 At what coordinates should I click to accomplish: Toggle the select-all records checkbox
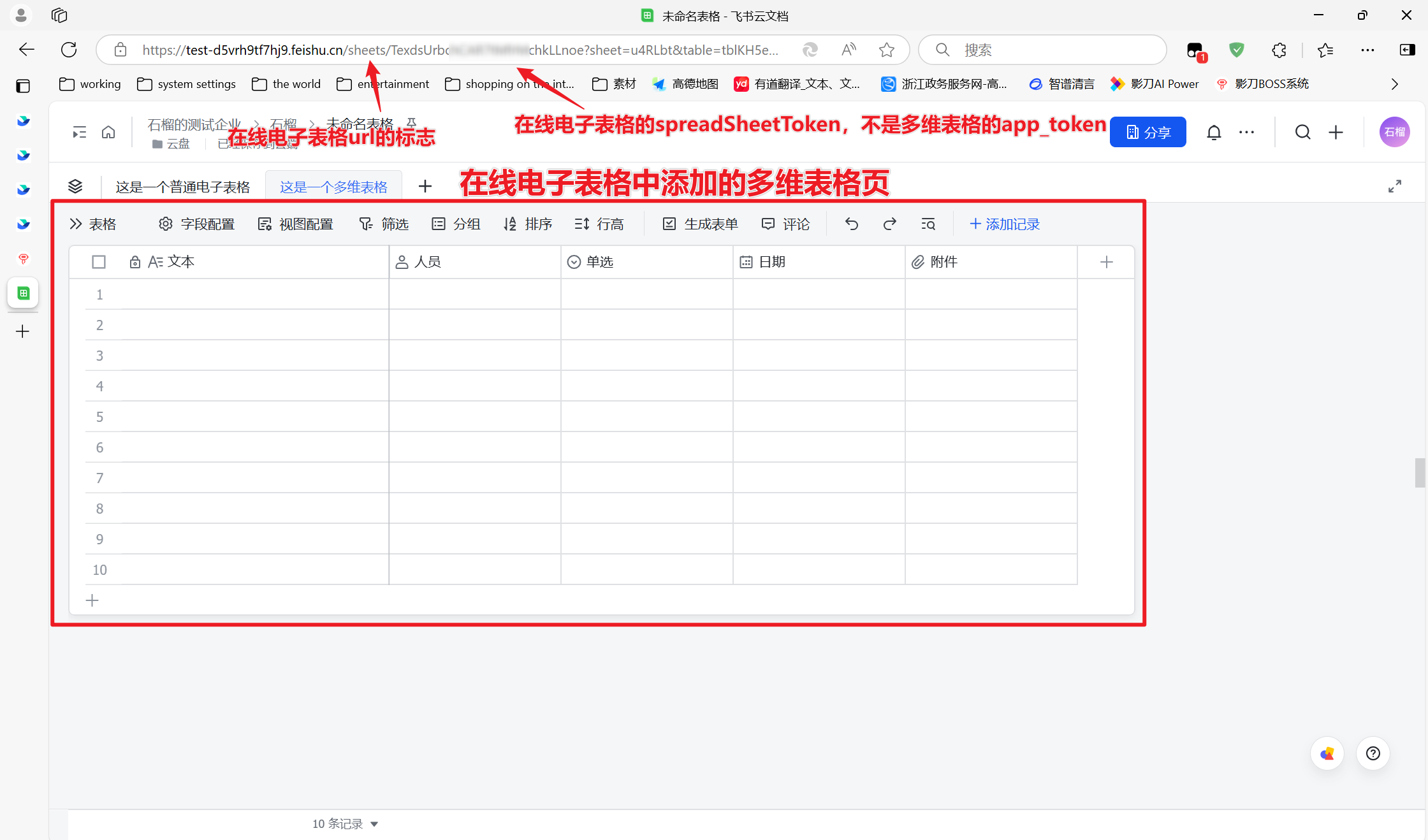click(99, 262)
